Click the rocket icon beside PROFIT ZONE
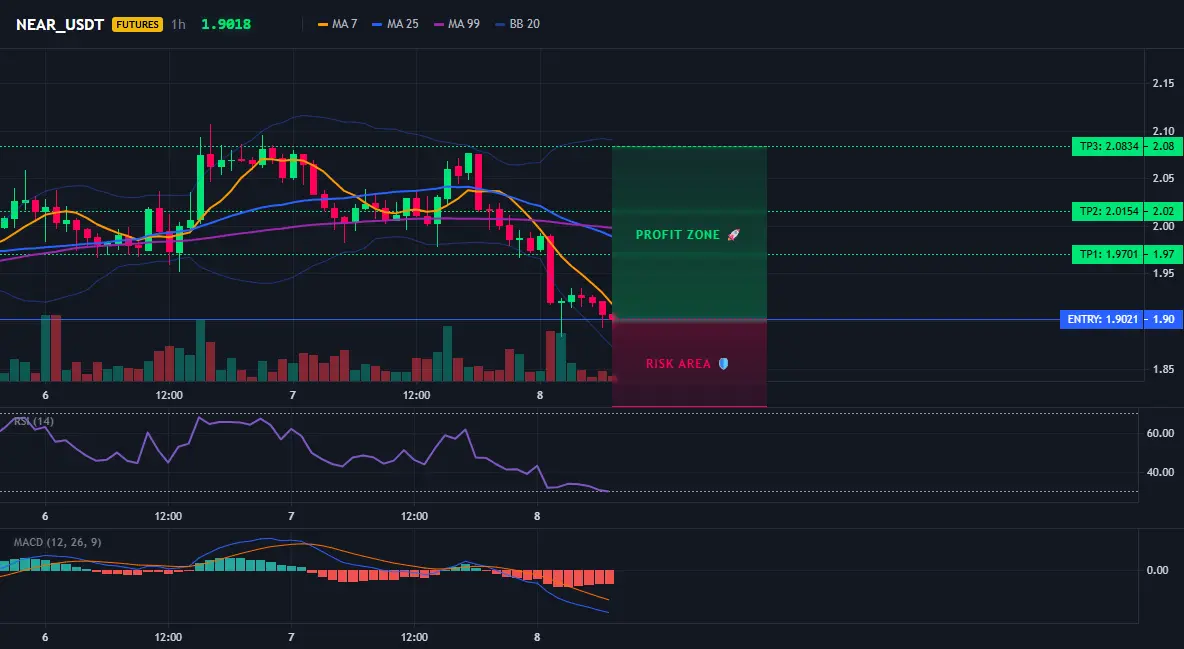The width and height of the screenshot is (1184, 649). coord(733,235)
